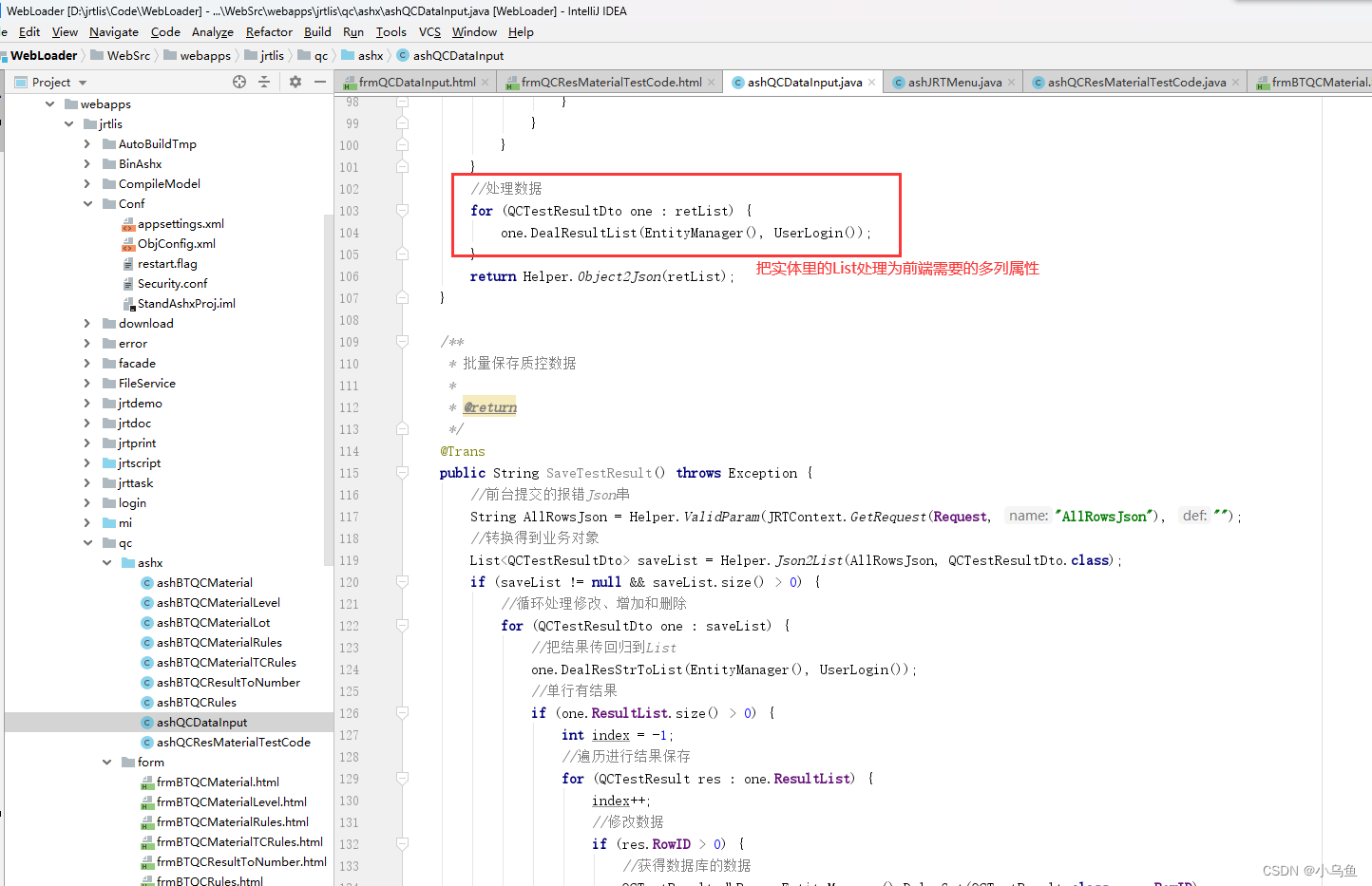The height and width of the screenshot is (886, 1372).
Task: Close the ashQCDataInput.java tab
Action: coord(871,83)
